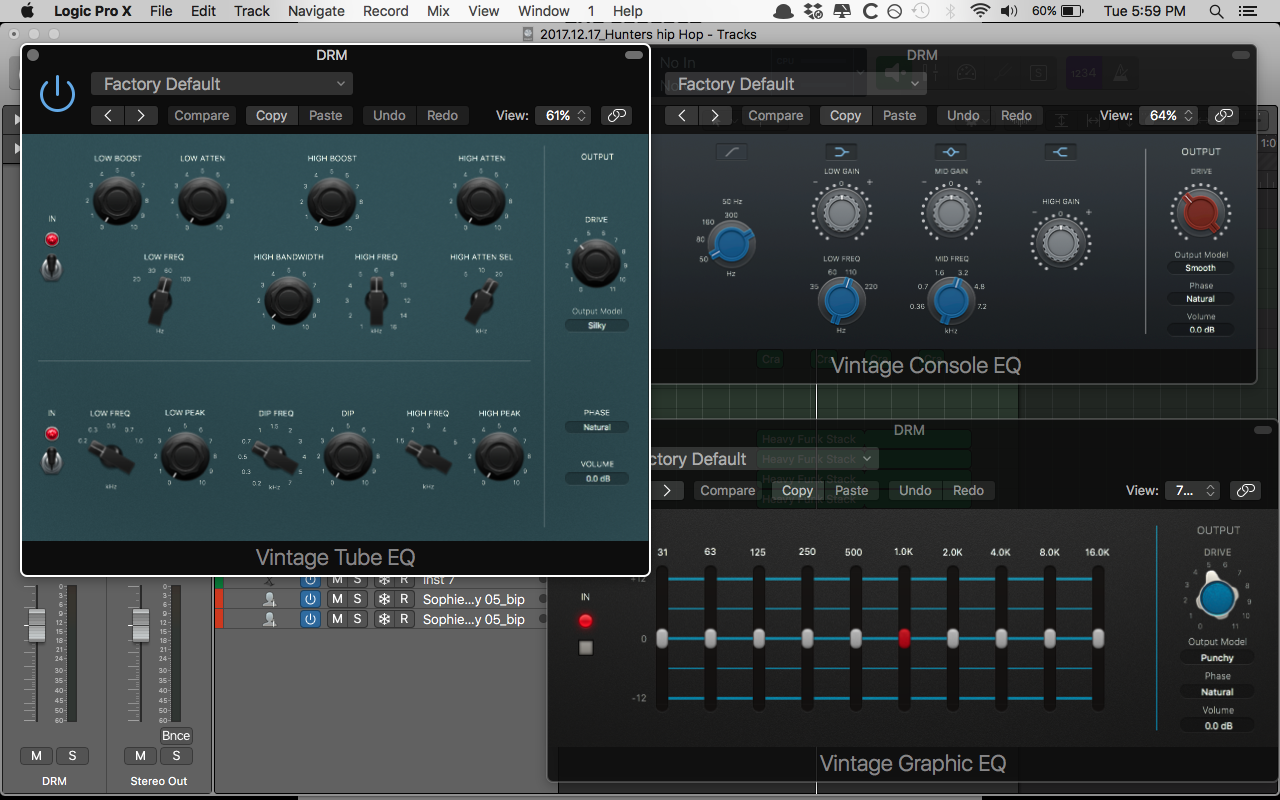Toggle the high shelf button above HIGH GAIN
This screenshot has height=800, width=1280.
pyautogui.click(x=1059, y=152)
